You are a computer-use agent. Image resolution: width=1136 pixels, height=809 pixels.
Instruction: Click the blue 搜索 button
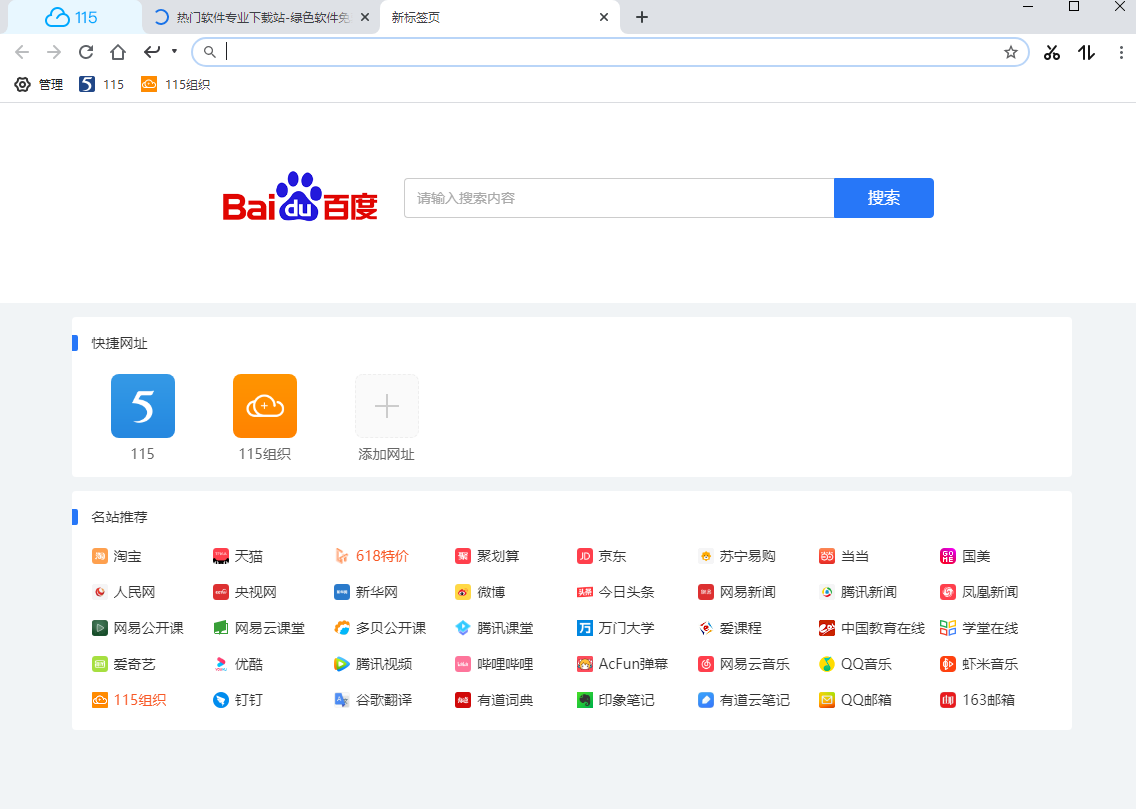coord(883,198)
